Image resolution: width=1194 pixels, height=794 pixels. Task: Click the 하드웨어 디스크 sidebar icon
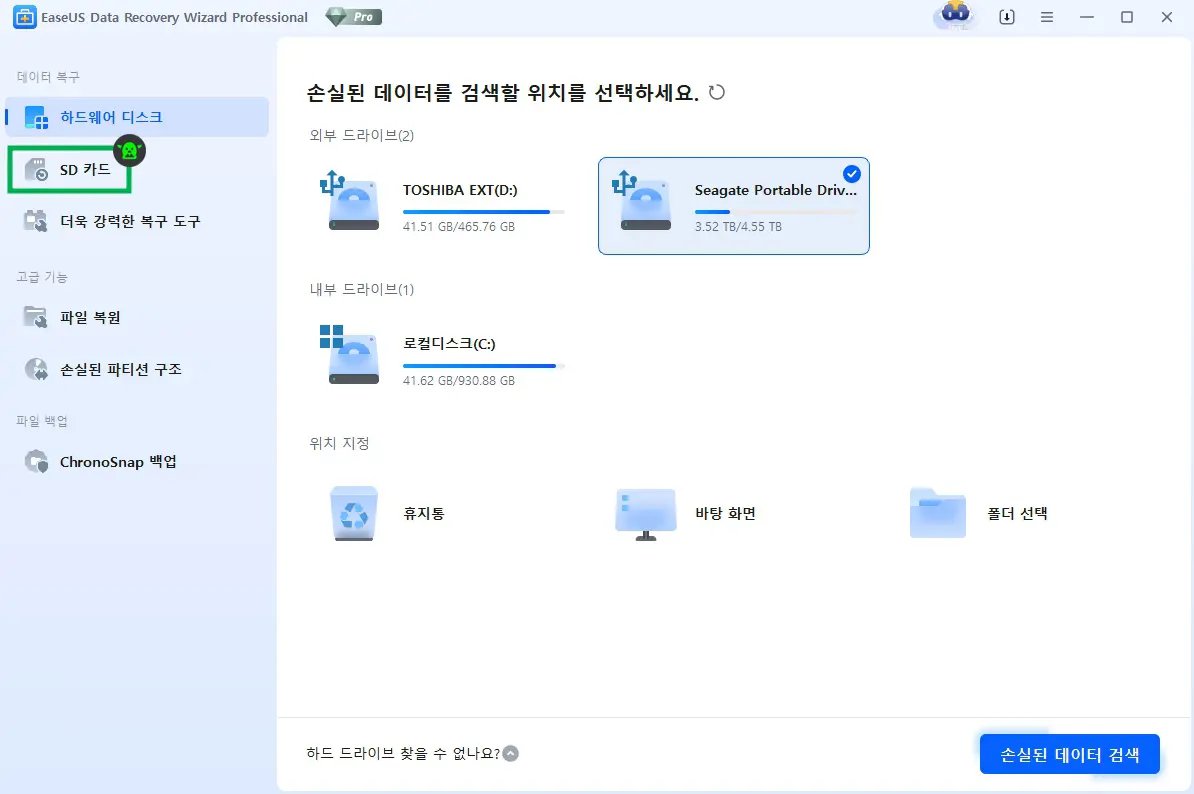point(36,117)
